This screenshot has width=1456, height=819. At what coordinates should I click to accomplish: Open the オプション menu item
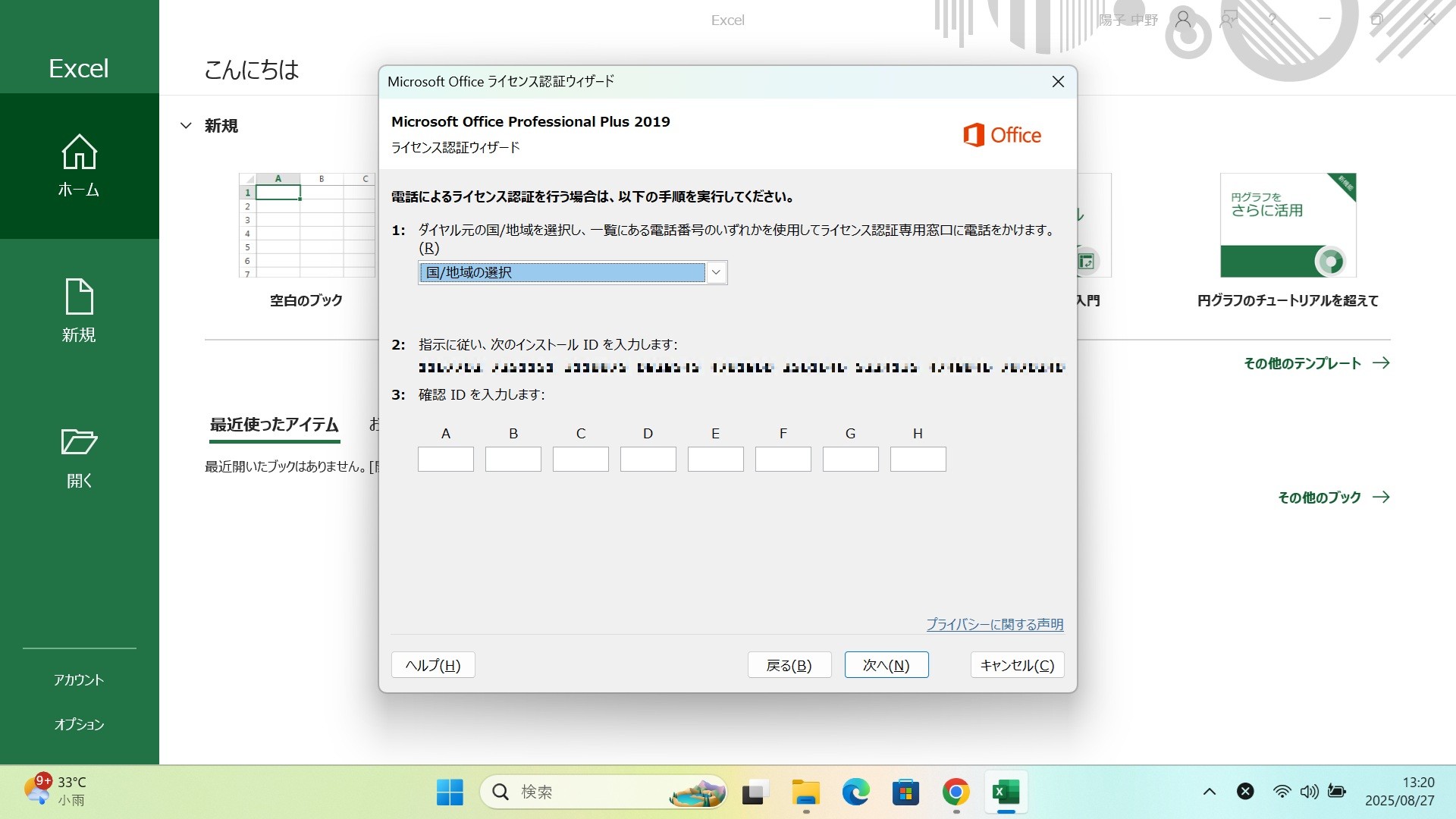tap(79, 724)
